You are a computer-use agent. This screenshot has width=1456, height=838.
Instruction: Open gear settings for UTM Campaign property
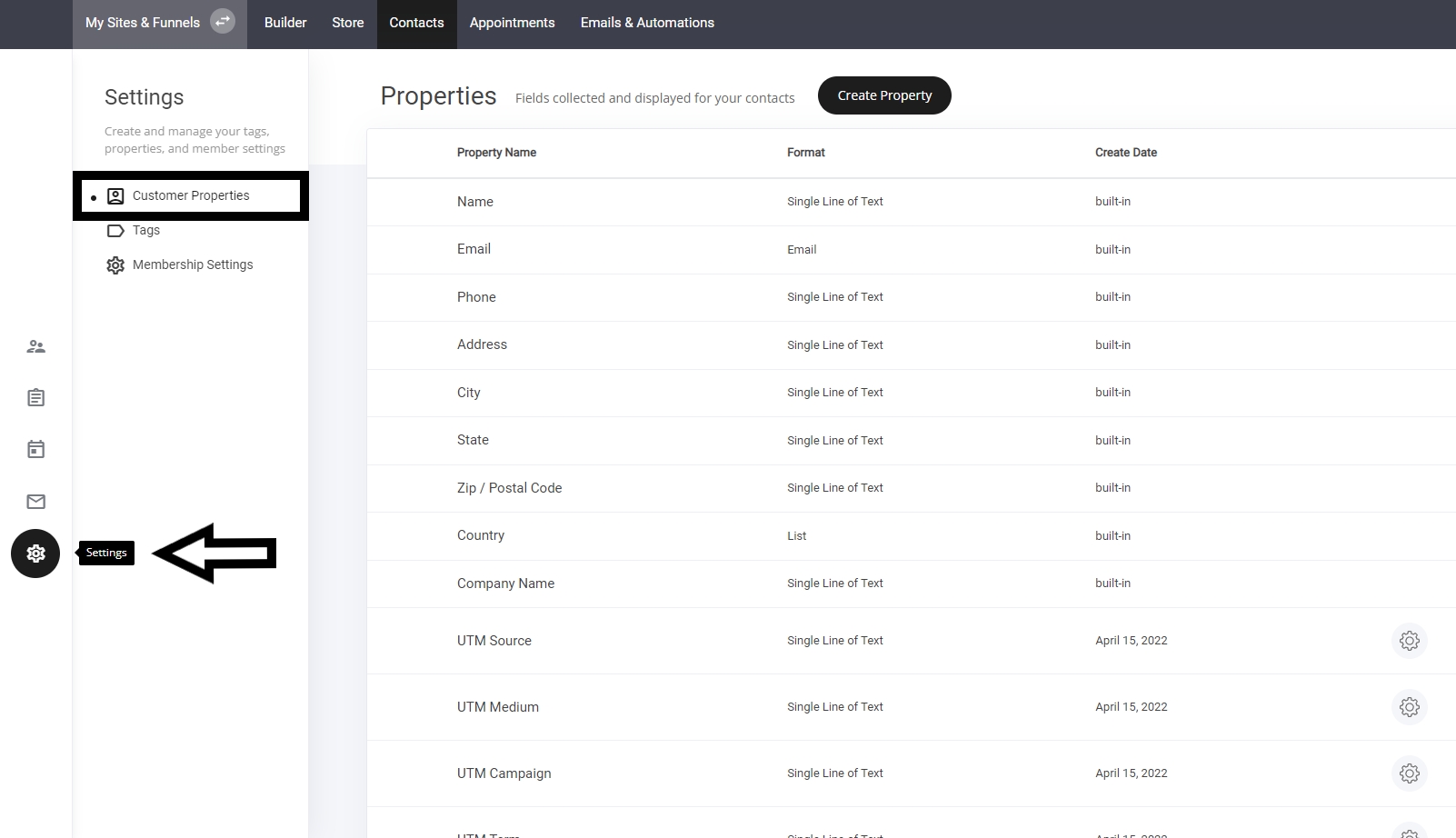coord(1409,773)
